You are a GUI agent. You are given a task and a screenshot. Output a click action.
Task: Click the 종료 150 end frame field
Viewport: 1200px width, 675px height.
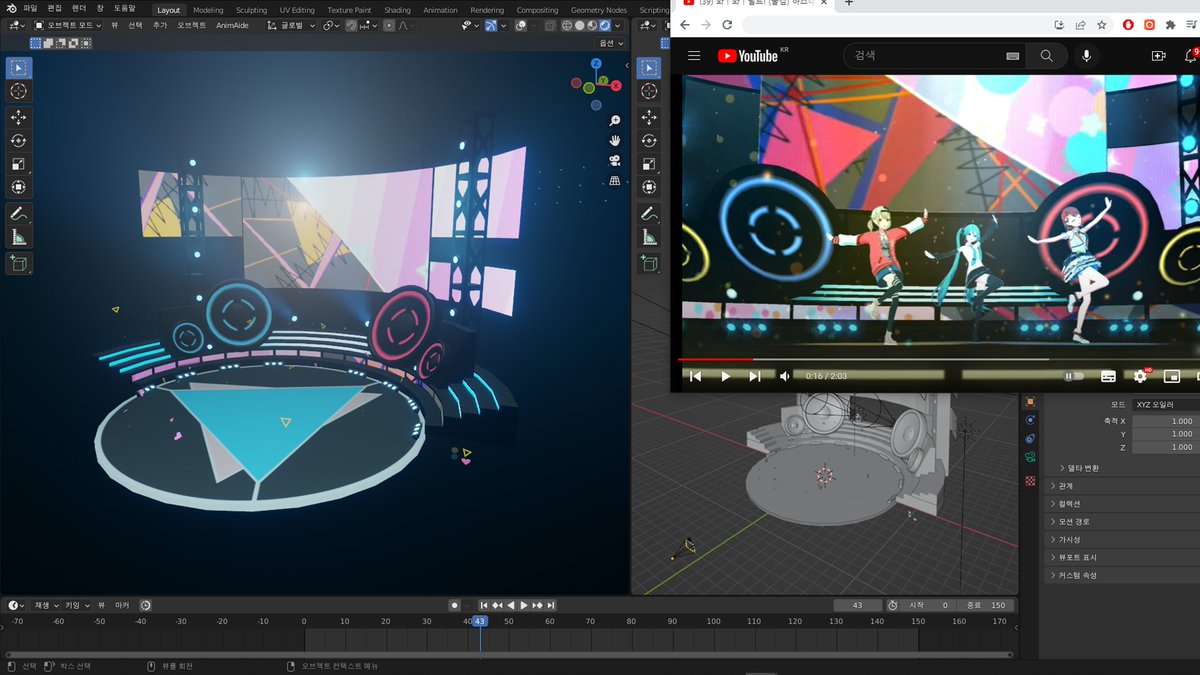click(985, 605)
